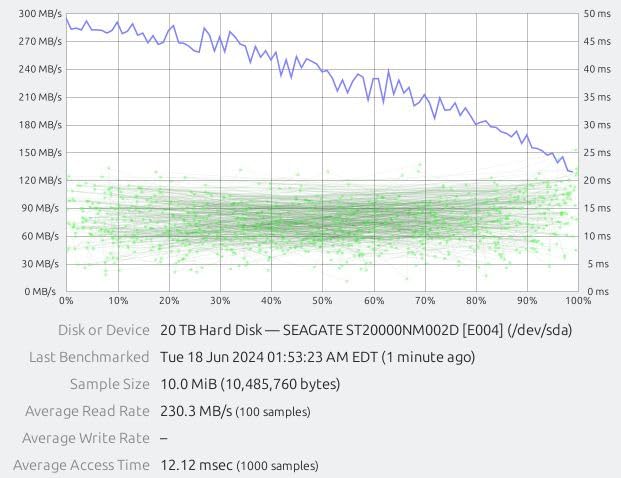This screenshot has height=478, width=621.
Task: Click the 0% x-axis marker
Action: pyautogui.click(x=67, y=300)
